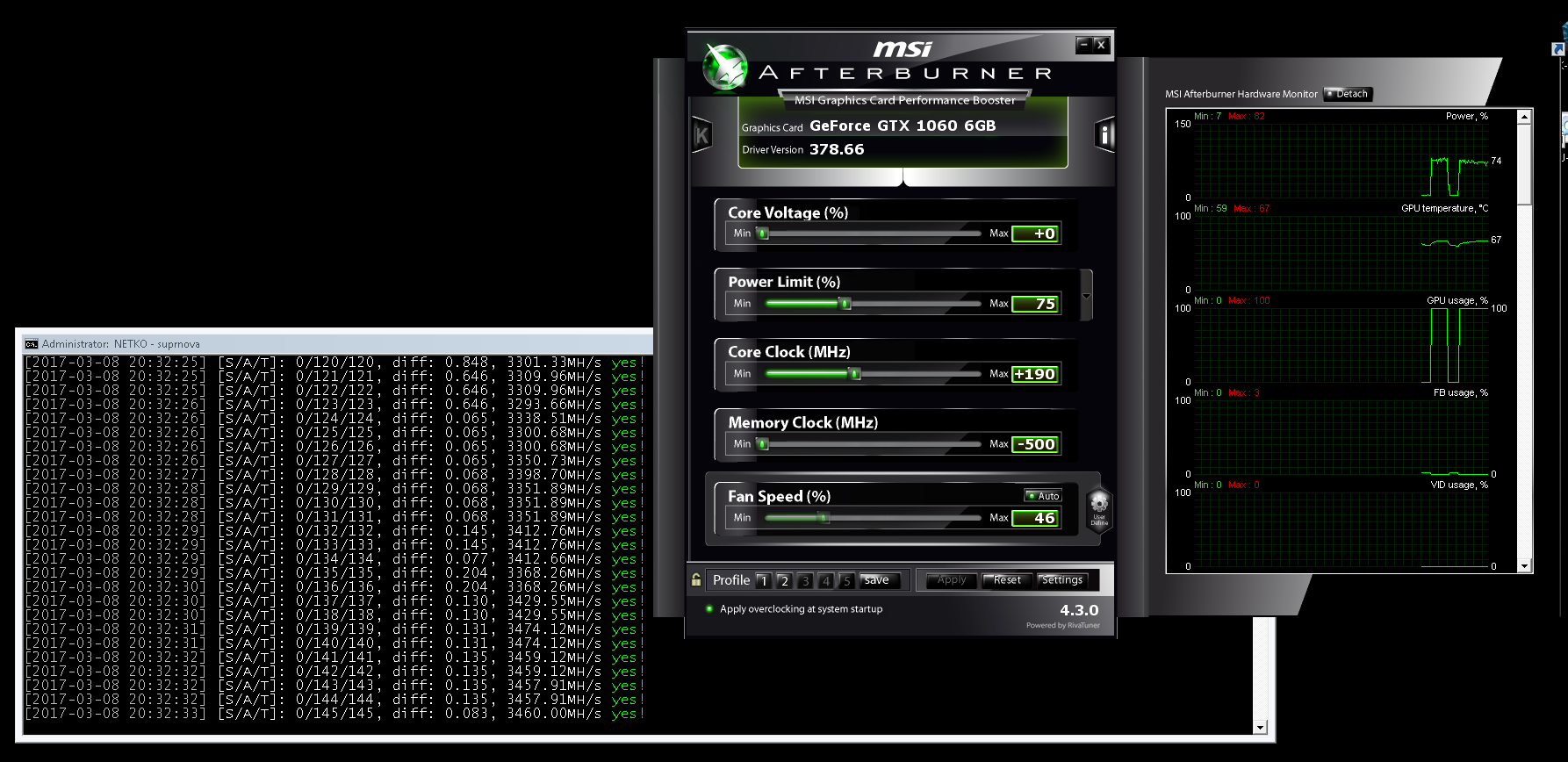Click the GPU temperature graph
Screen dimensions: 1568x762
coord(1341,253)
